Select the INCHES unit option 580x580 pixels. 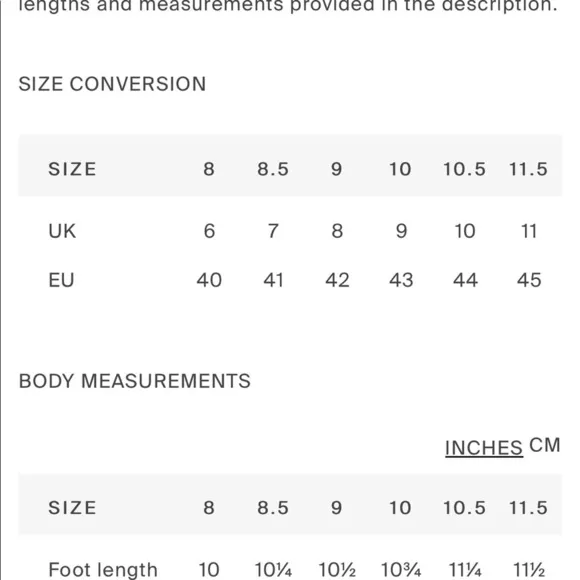coord(484,448)
